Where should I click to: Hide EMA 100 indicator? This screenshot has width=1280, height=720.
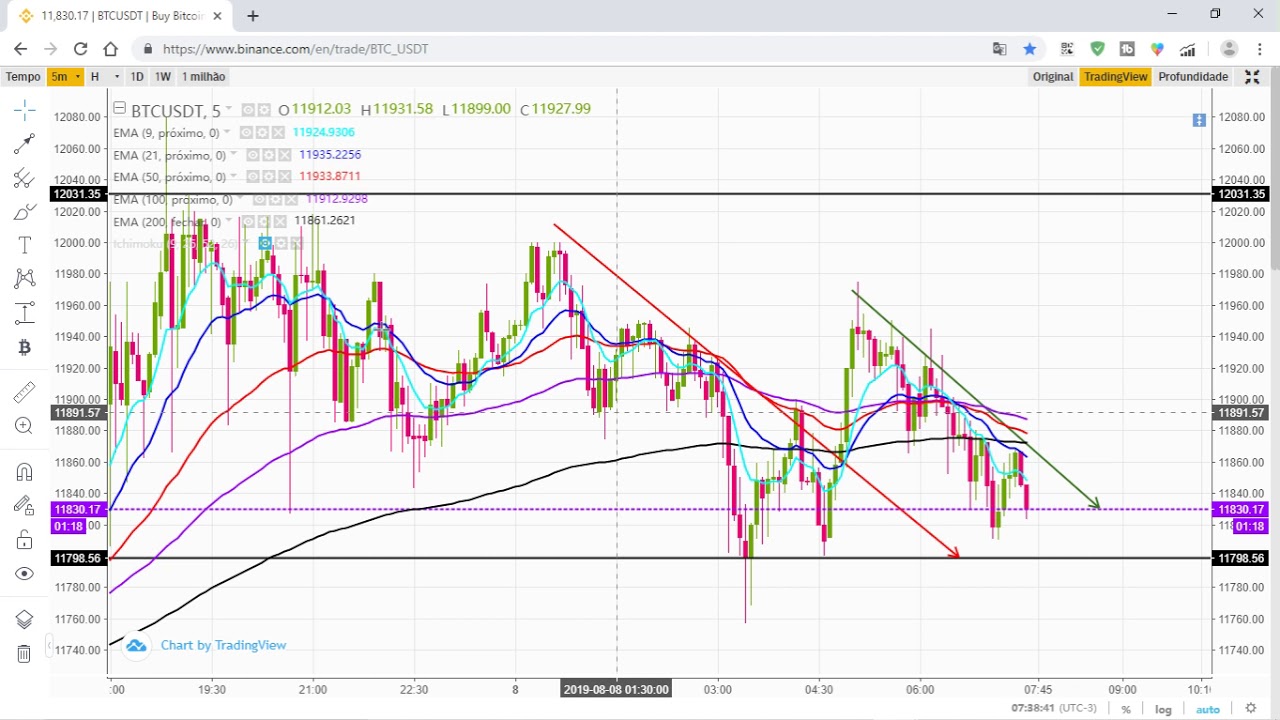259,200
